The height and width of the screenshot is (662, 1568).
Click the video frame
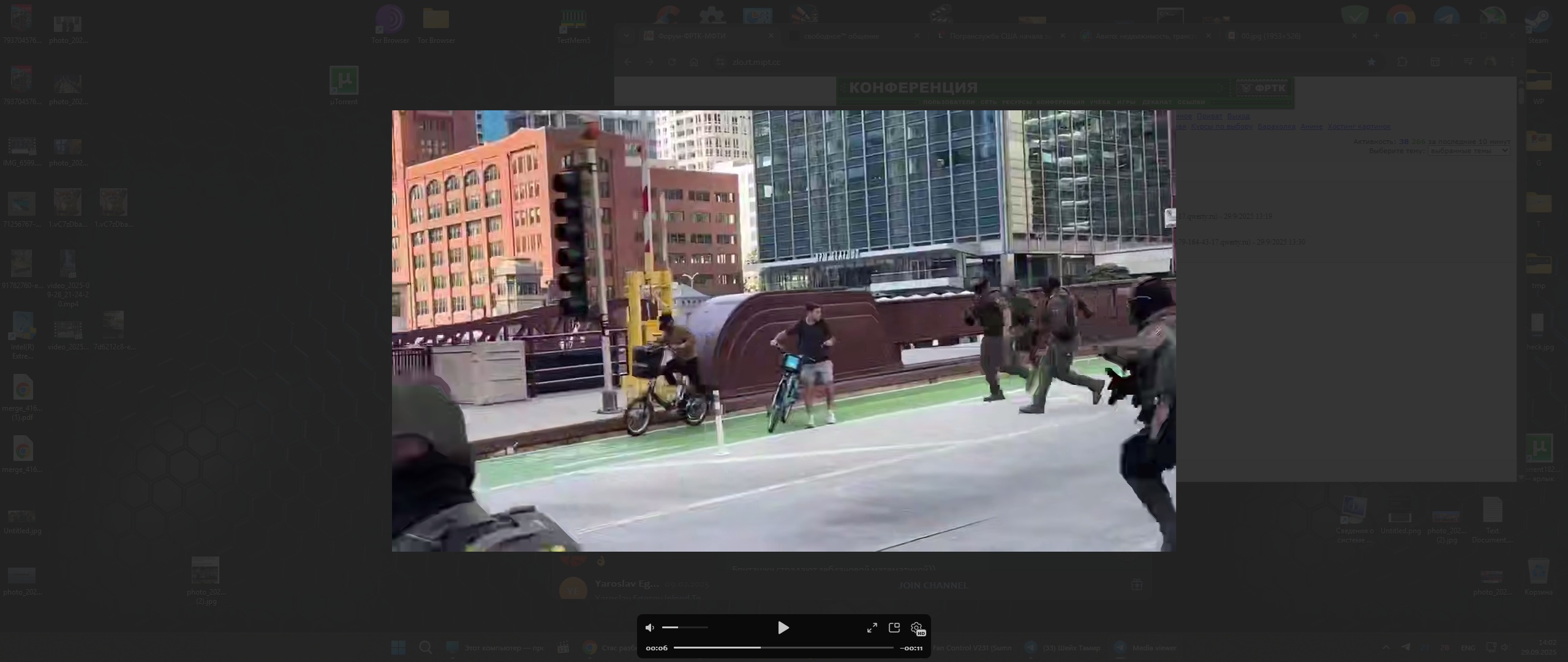(x=783, y=331)
